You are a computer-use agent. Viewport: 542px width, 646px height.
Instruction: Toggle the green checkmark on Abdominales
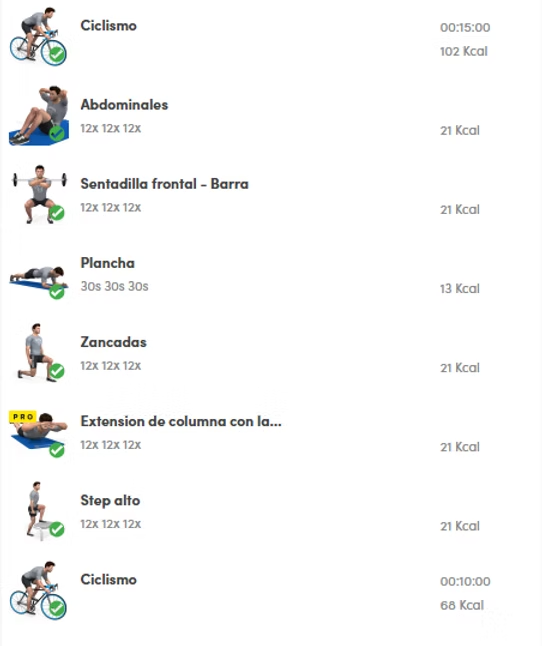pyautogui.click(x=57, y=133)
